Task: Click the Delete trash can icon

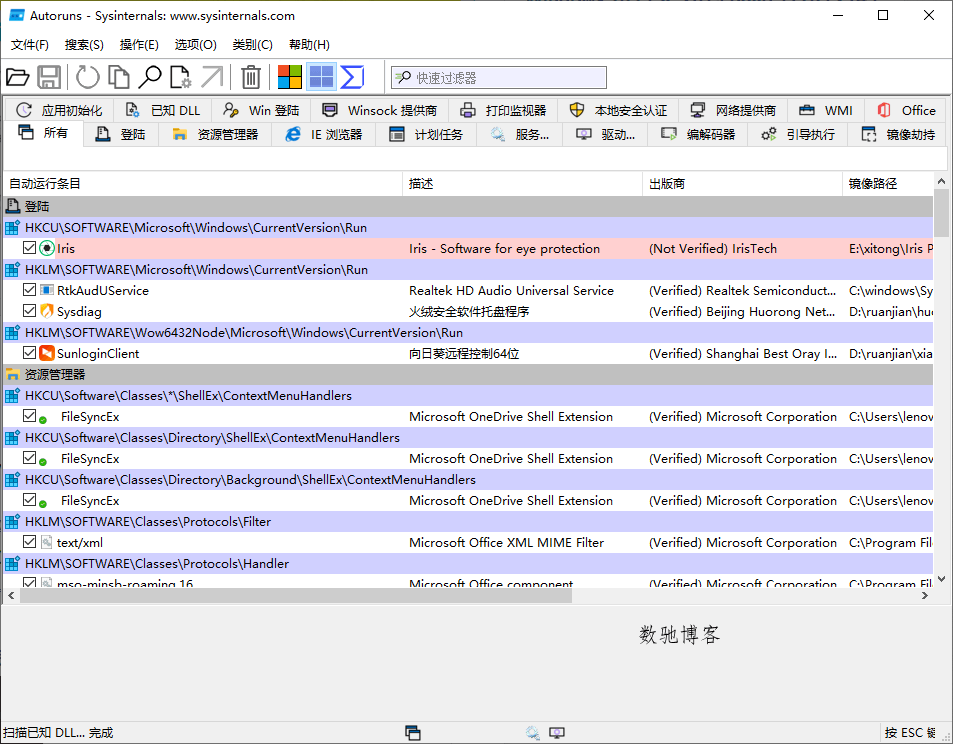Action: coord(250,77)
